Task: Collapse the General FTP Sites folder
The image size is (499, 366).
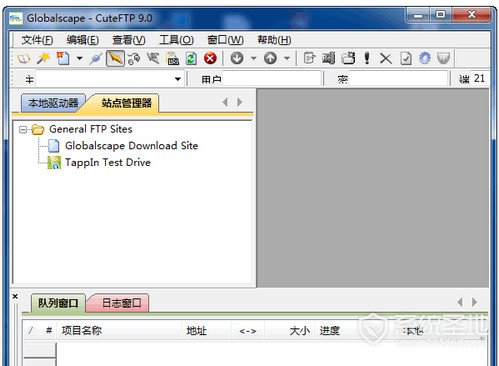Action: (x=23, y=129)
